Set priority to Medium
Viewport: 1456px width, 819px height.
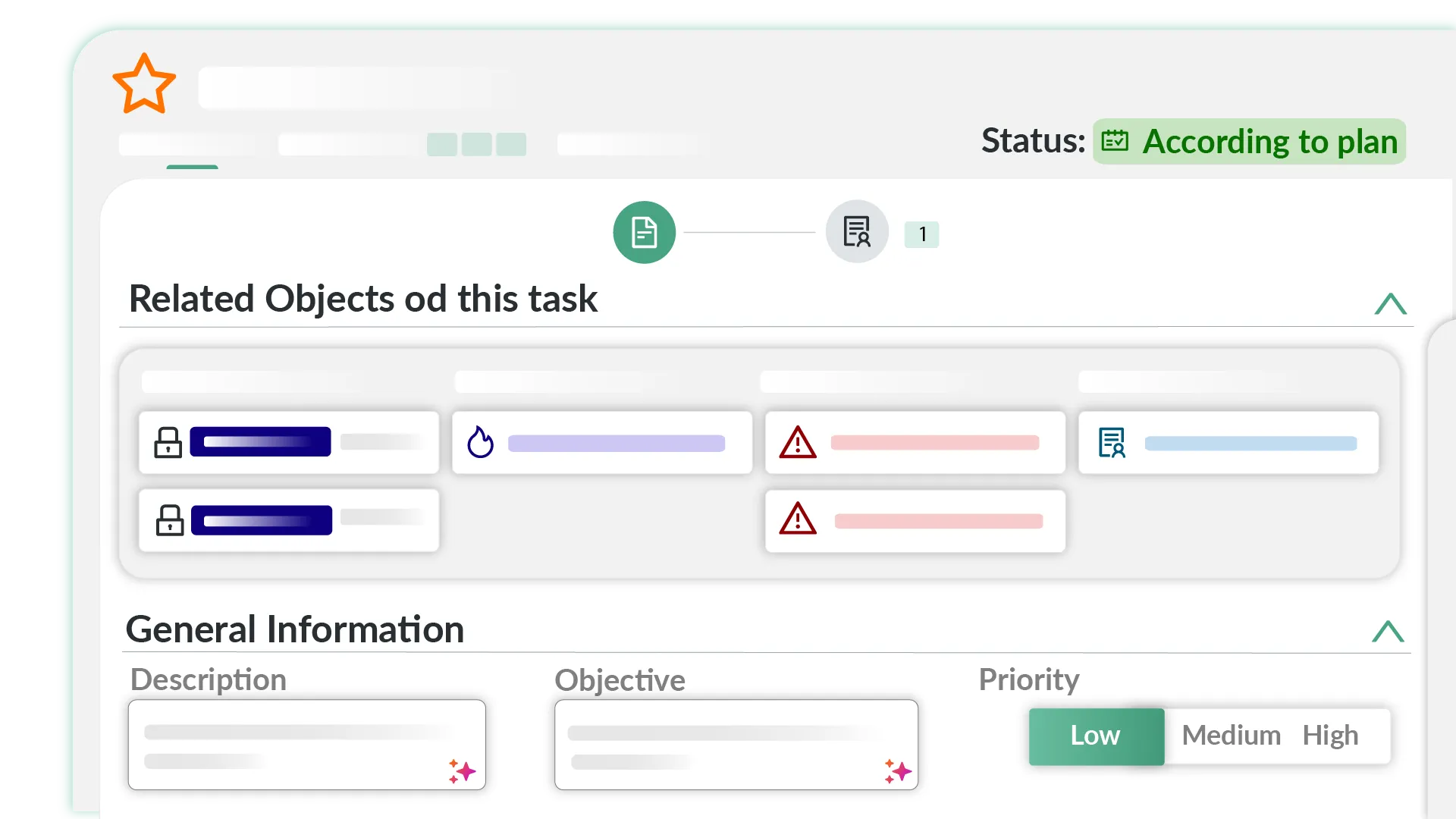[1231, 736]
